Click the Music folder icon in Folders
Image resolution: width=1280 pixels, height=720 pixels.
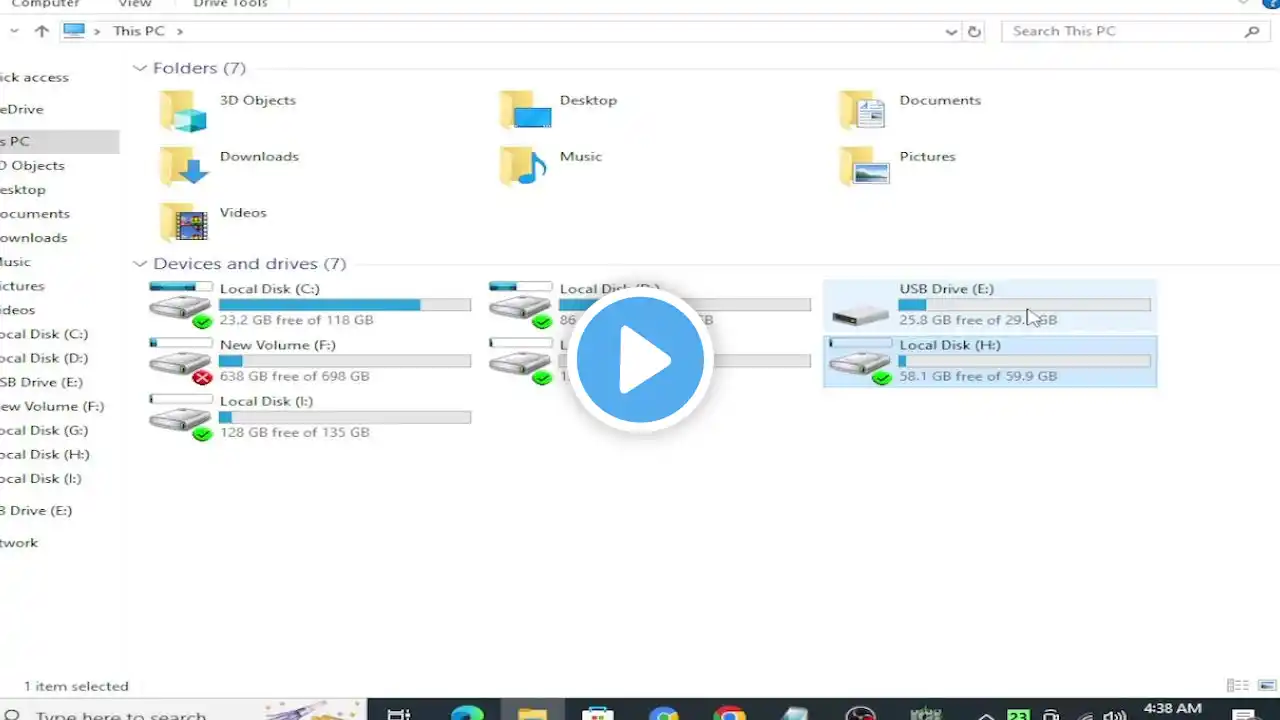pos(523,166)
